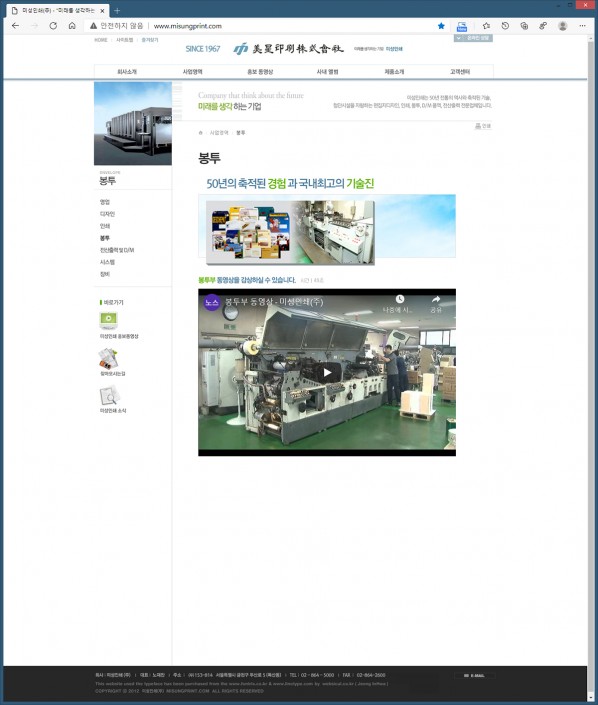Open the 회사소개 navigation menu
Viewport: 598px width, 705px height.
[x=127, y=72]
